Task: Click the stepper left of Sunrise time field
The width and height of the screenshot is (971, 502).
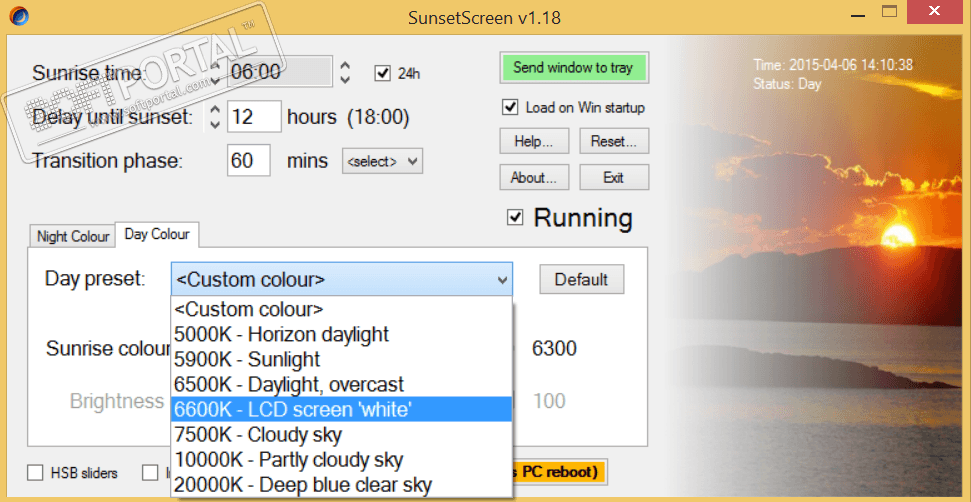Action: (216, 72)
